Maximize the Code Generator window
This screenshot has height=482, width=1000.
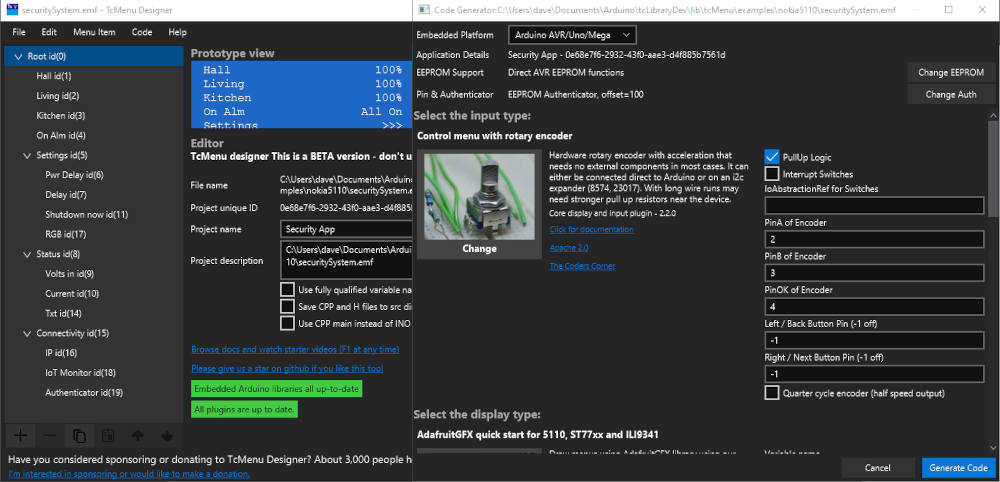948,10
